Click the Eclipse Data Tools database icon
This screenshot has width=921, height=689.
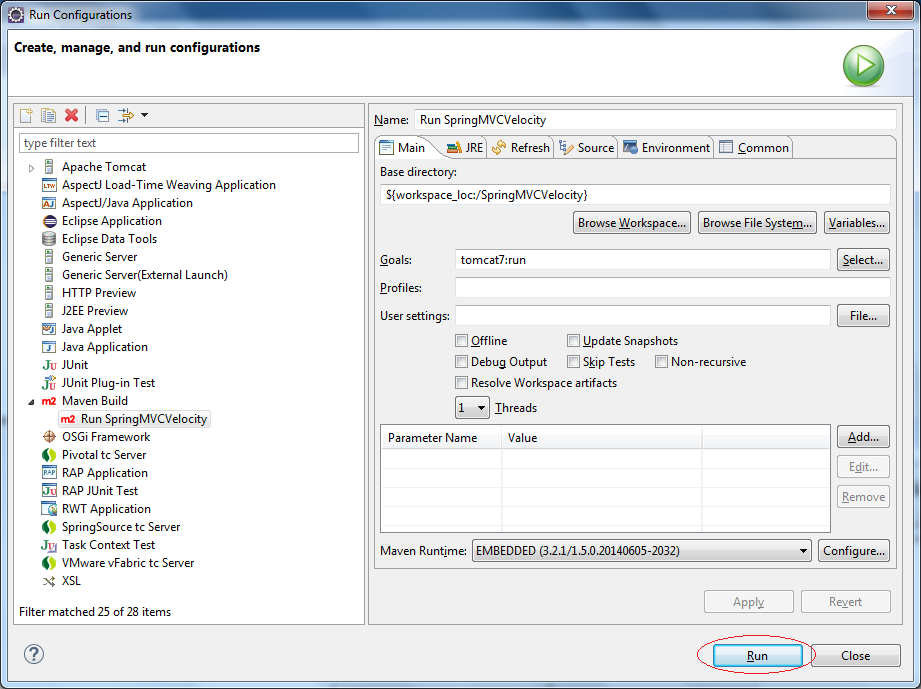(x=49, y=239)
